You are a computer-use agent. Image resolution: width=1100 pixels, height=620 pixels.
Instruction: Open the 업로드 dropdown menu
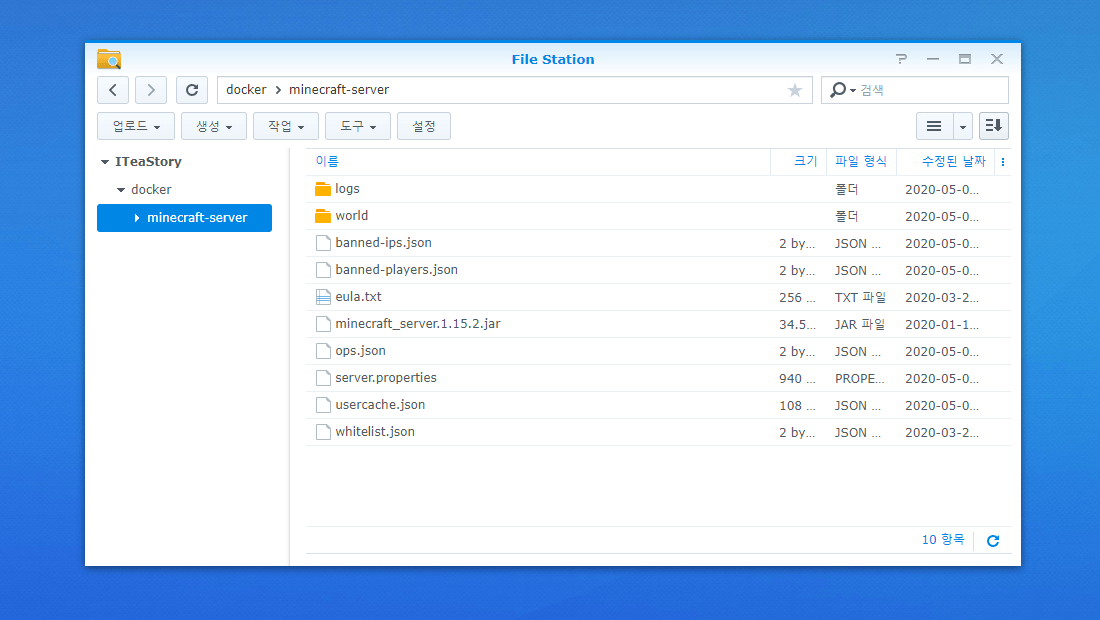(x=136, y=126)
